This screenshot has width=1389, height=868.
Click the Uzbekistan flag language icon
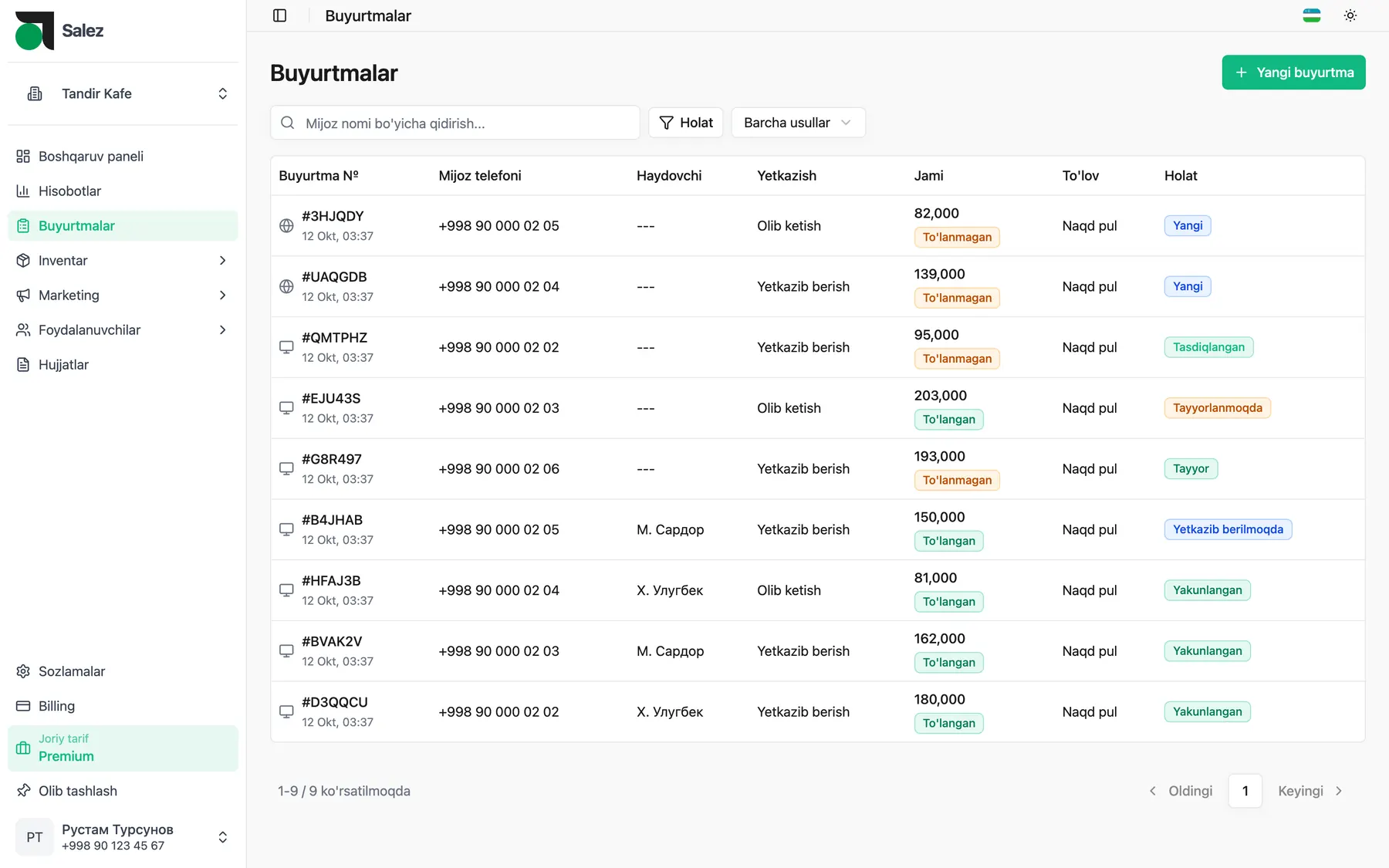[1312, 15]
